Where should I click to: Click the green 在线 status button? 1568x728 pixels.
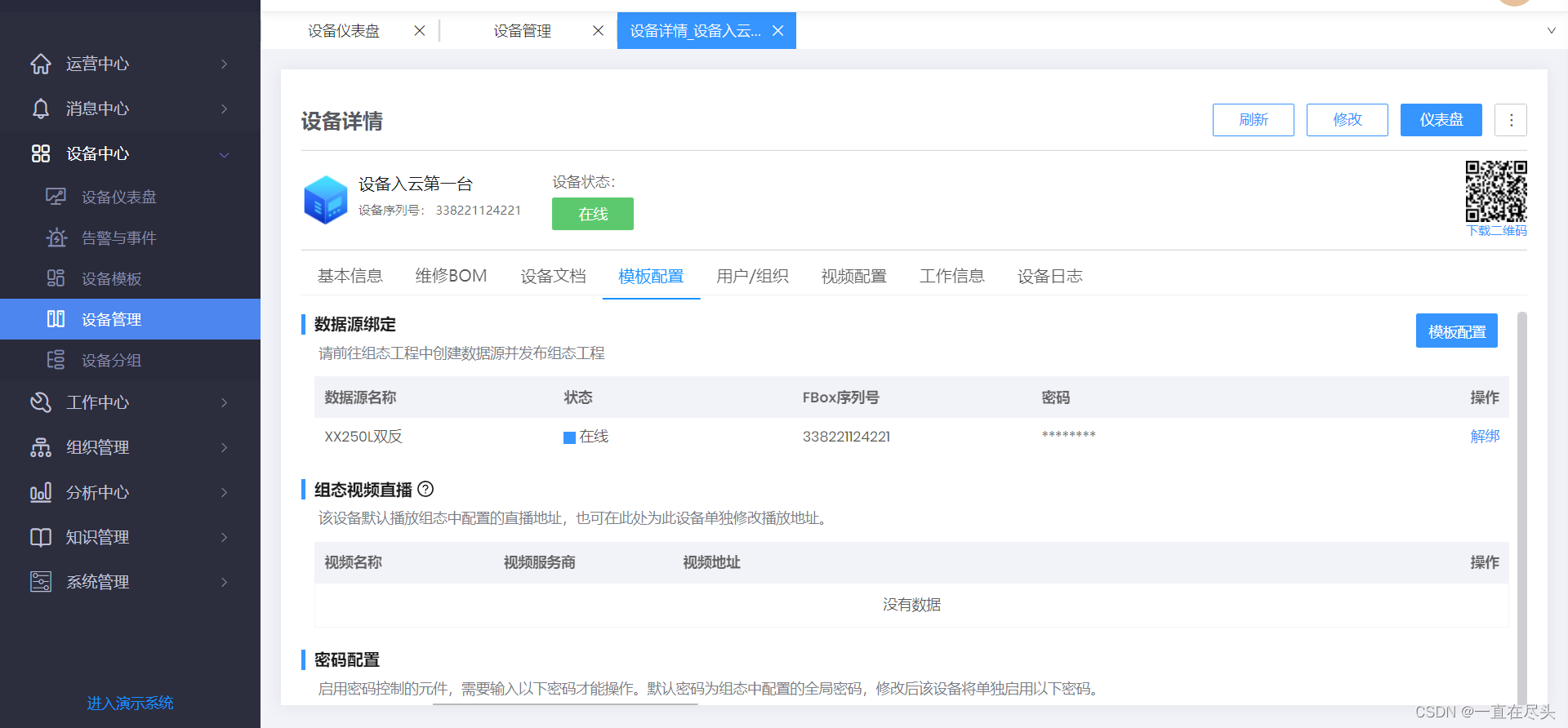pyautogui.click(x=593, y=214)
